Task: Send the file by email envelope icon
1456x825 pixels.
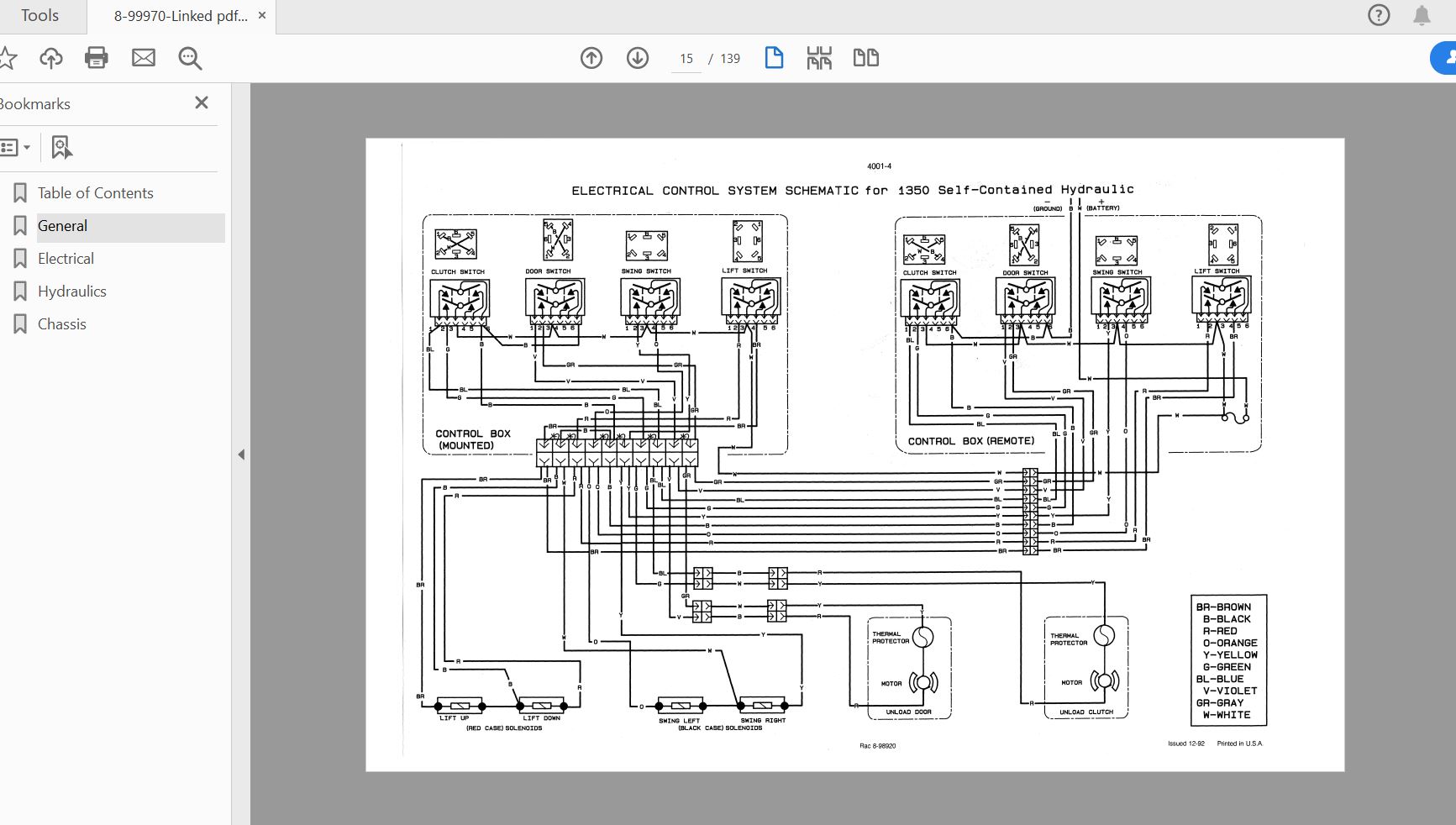Action: (144, 58)
